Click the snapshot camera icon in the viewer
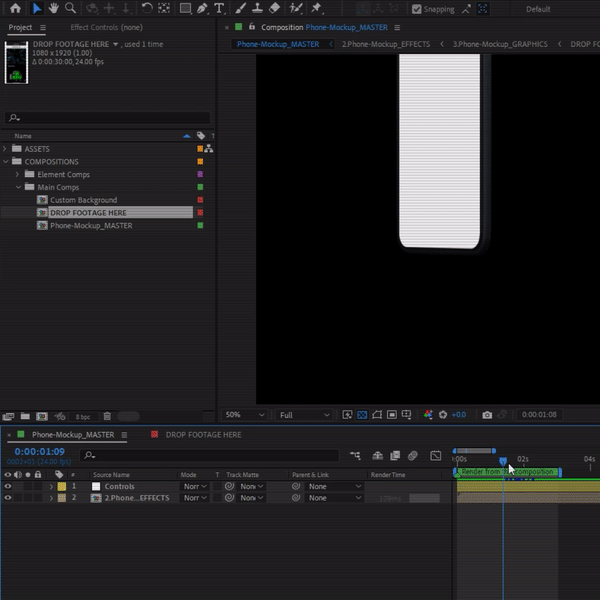600x600 pixels. pyautogui.click(x=487, y=415)
